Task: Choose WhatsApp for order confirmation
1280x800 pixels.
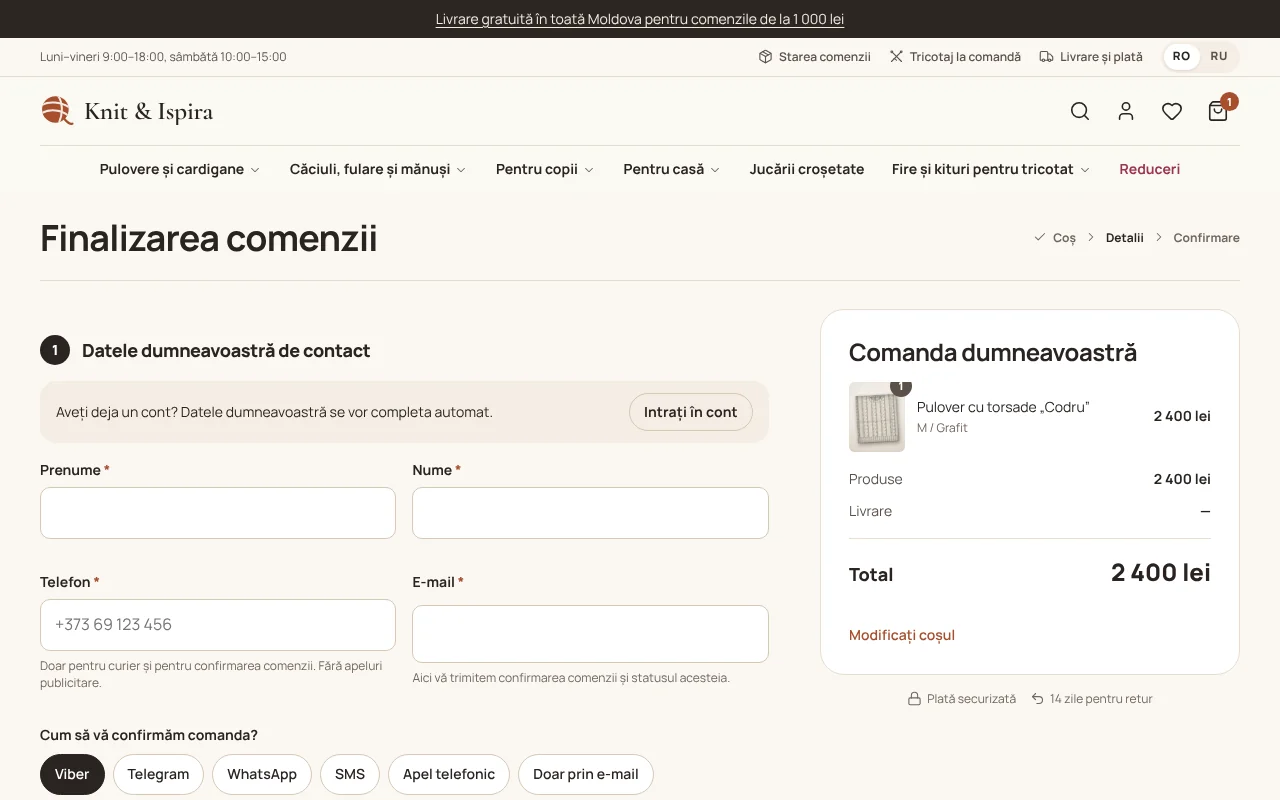Action: tap(262, 774)
